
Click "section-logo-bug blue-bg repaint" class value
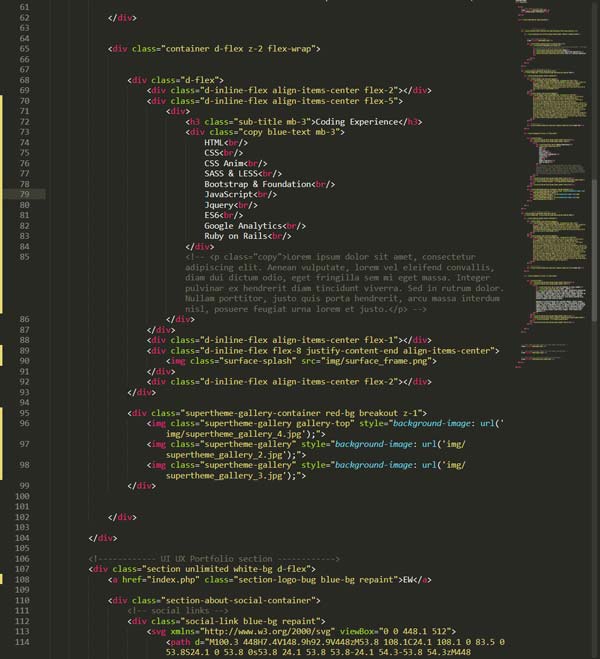point(316,579)
